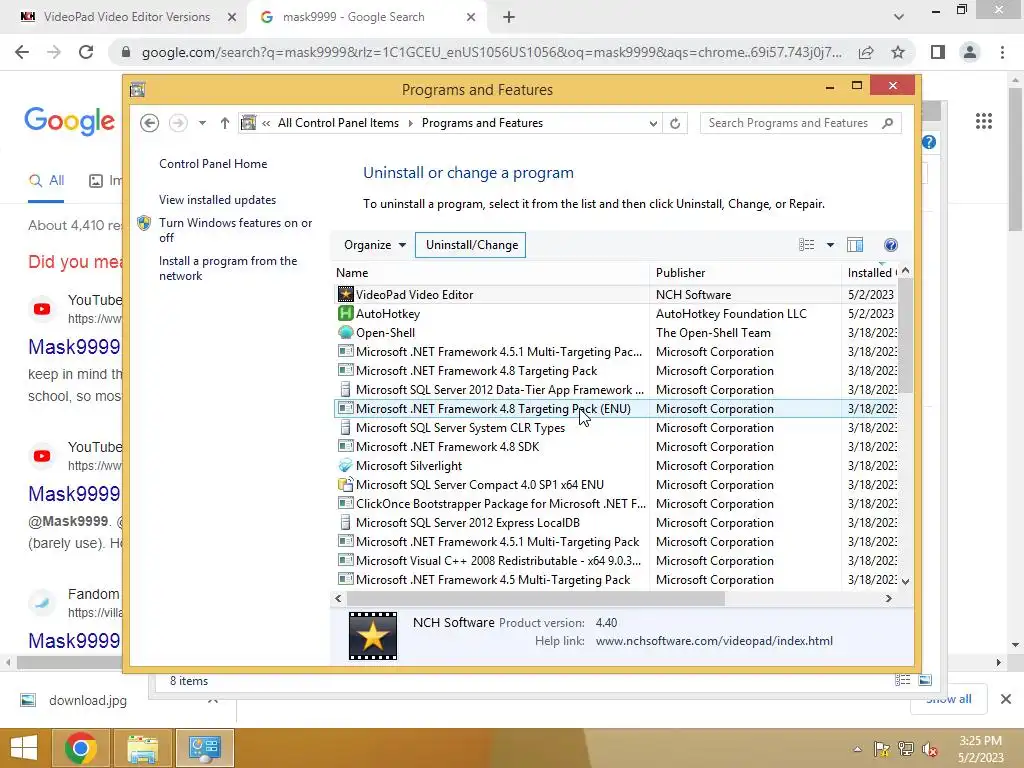This screenshot has width=1024, height=768.
Task: Share this page from the address bar
Action: click(x=866, y=52)
